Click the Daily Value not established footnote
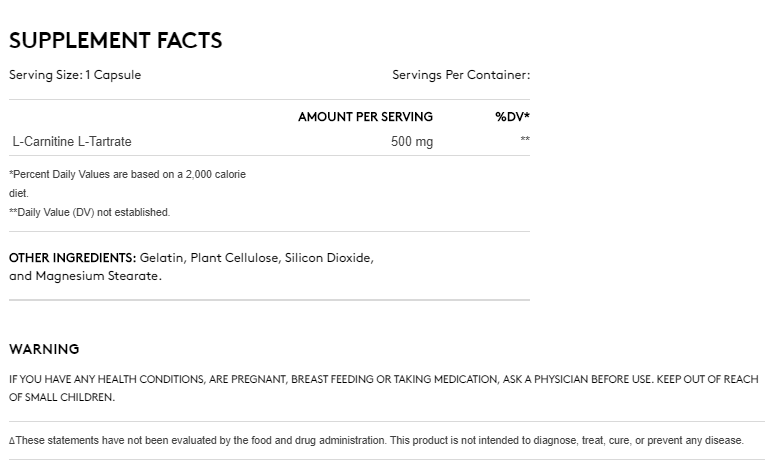The width and height of the screenshot is (778, 476). point(89,212)
